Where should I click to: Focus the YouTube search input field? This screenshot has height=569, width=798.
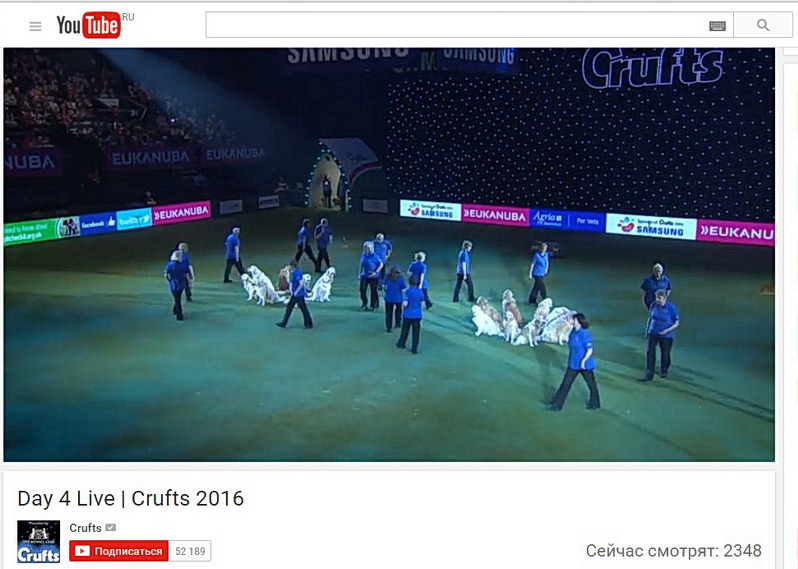[469, 25]
